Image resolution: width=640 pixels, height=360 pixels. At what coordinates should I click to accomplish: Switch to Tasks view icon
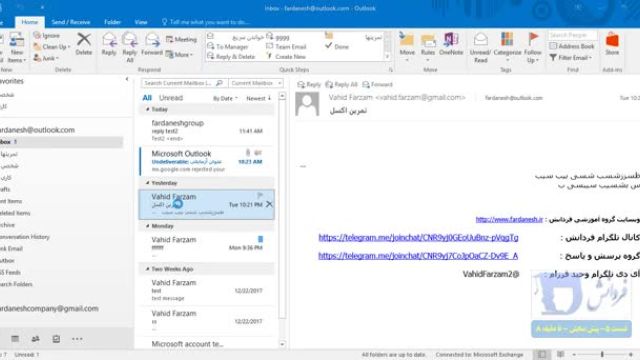point(56,338)
